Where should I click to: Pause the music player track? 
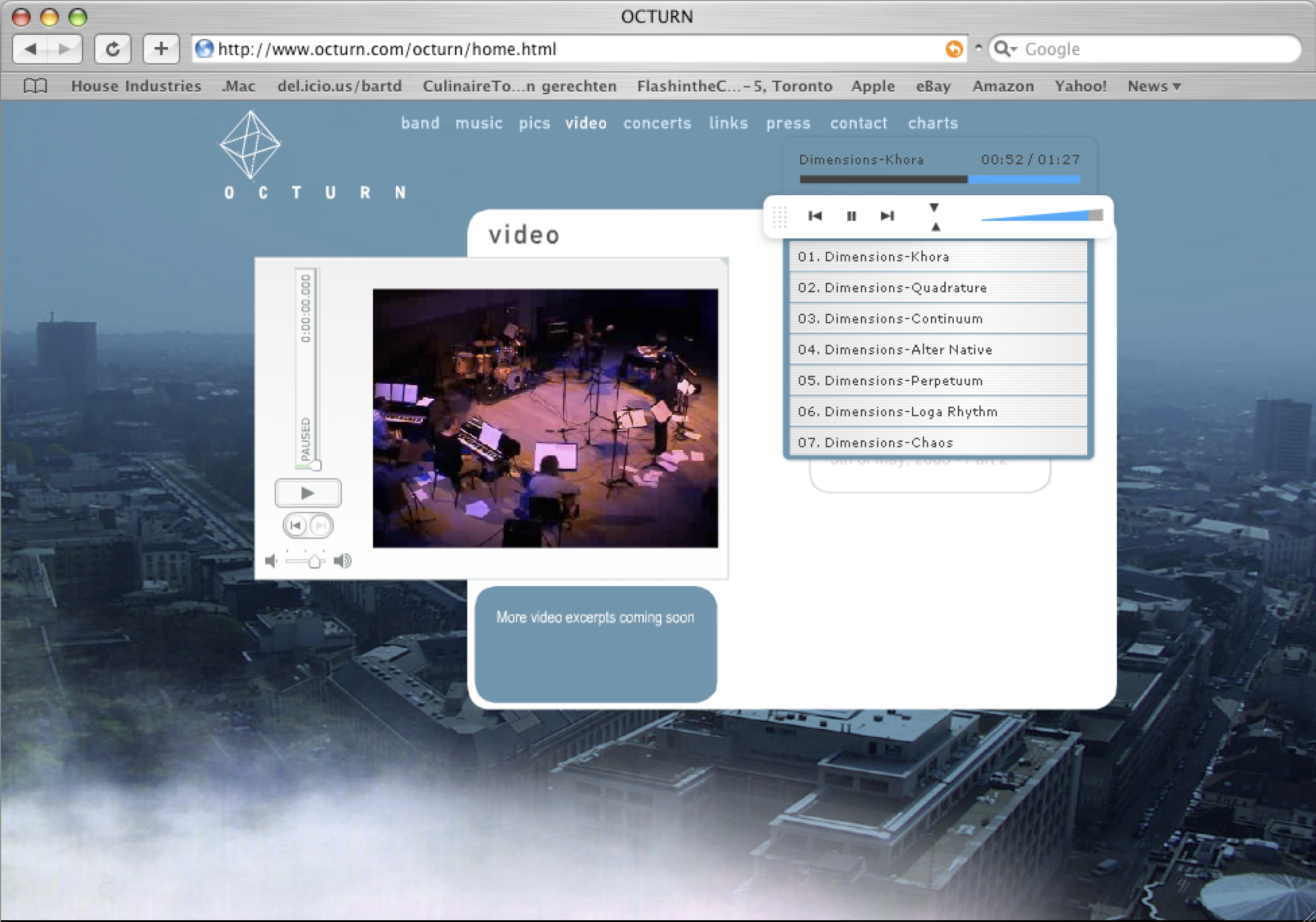(851, 216)
